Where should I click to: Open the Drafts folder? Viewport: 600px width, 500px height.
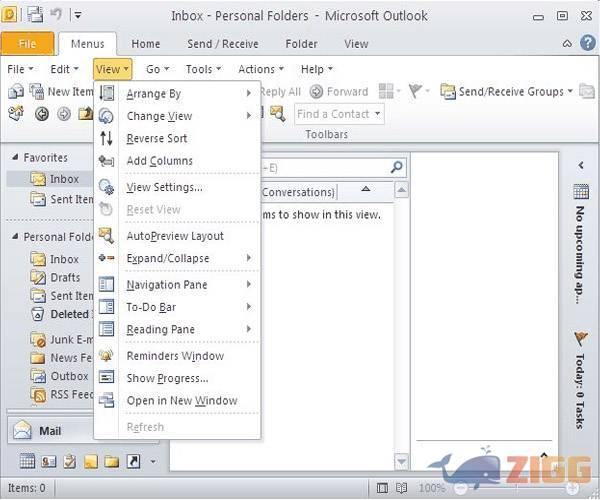(55, 277)
